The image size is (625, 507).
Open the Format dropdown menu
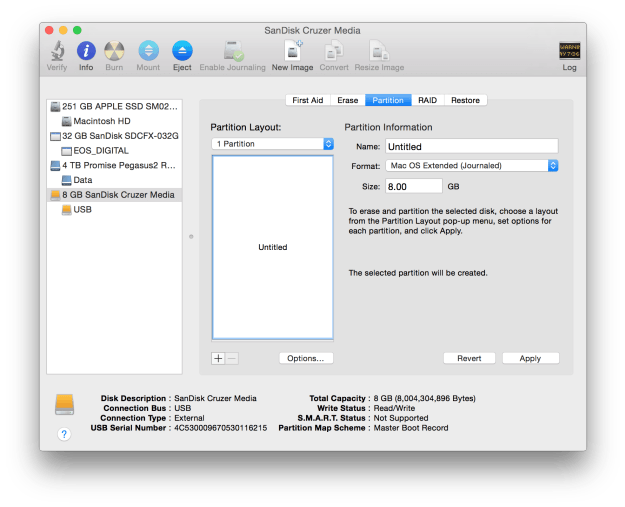(x=472, y=166)
